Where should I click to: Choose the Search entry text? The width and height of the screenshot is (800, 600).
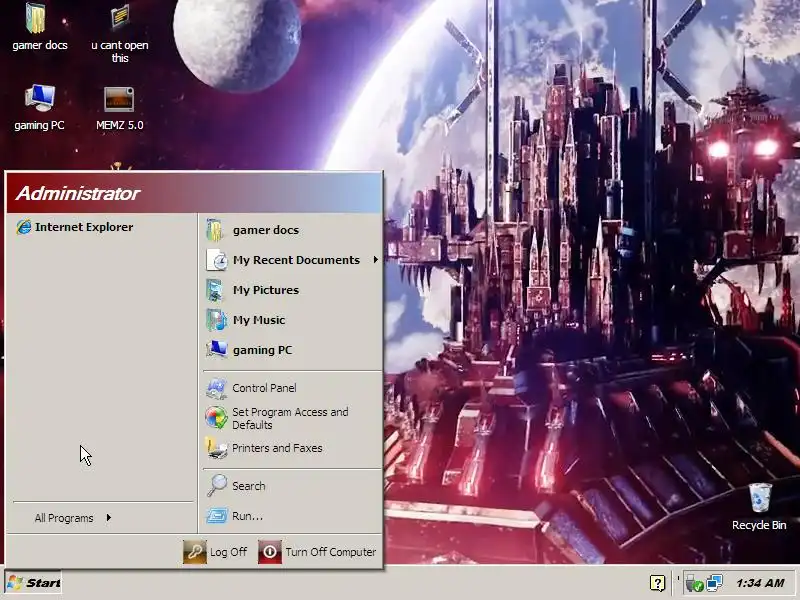click(248, 486)
